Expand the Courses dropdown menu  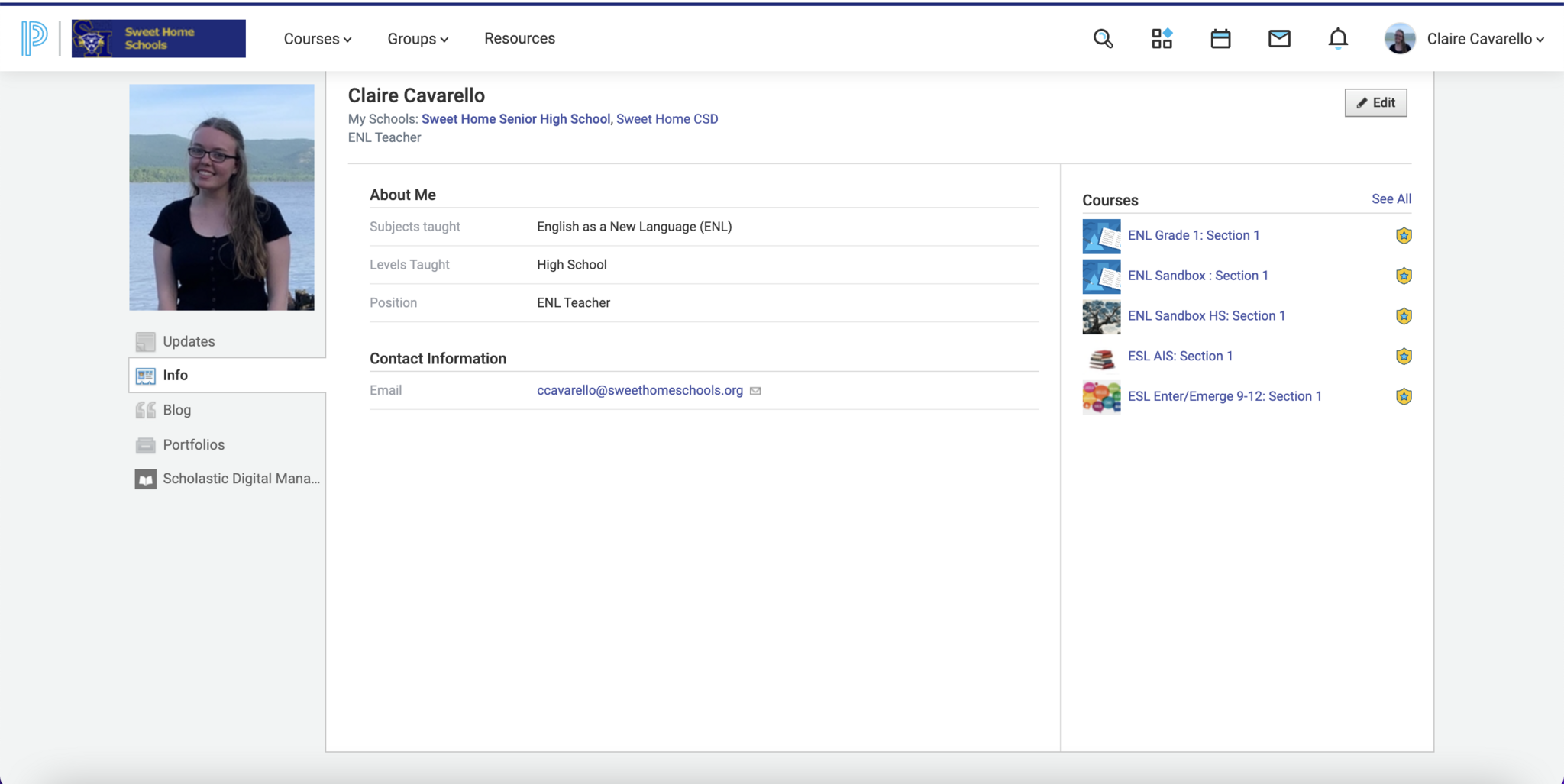[x=317, y=39]
